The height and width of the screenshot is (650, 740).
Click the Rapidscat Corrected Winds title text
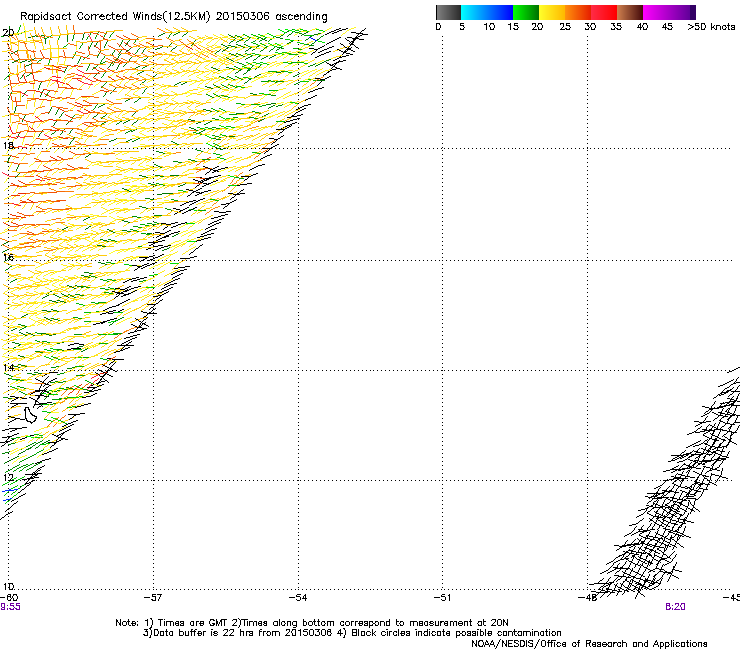[174, 17]
